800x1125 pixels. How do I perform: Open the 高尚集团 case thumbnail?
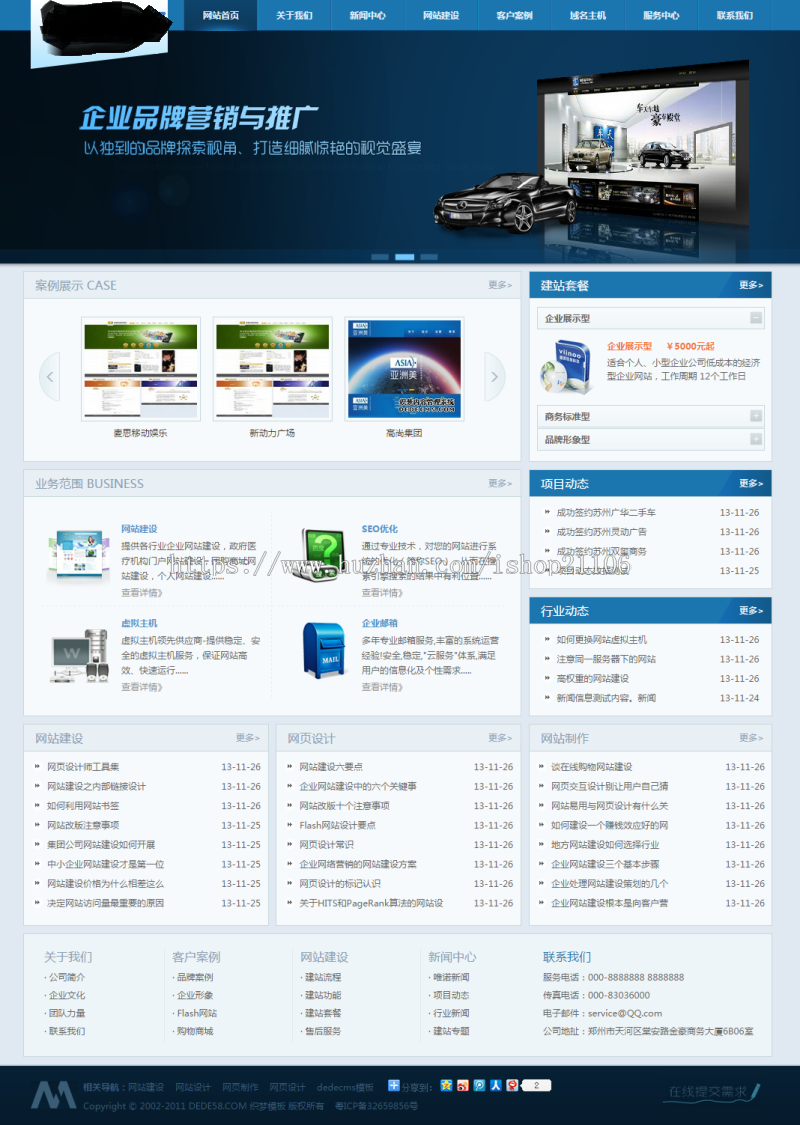(405, 369)
